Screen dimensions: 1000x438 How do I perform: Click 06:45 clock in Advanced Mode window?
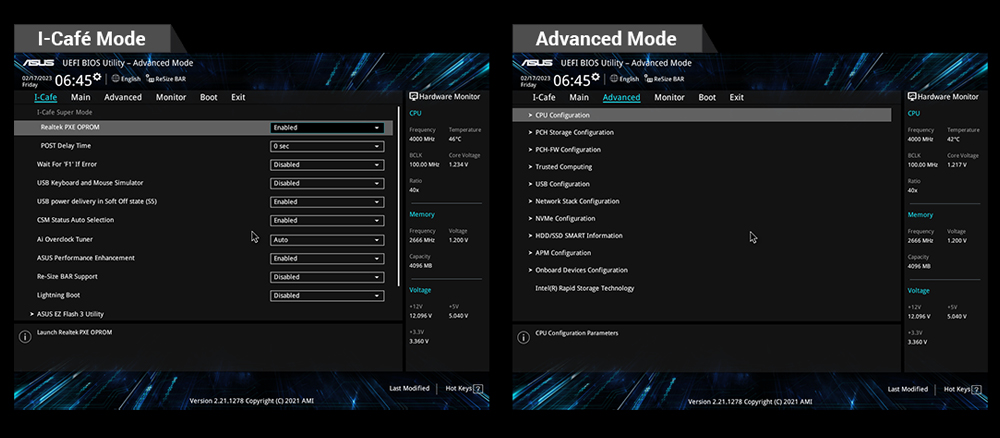pos(572,81)
